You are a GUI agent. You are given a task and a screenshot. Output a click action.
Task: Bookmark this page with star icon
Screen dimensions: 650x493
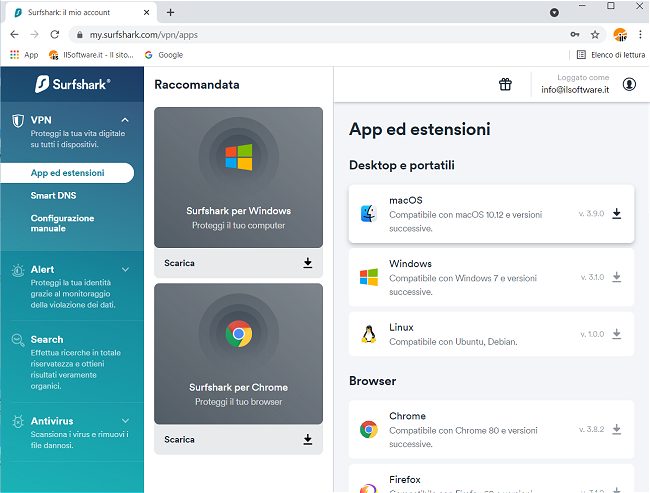click(595, 34)
